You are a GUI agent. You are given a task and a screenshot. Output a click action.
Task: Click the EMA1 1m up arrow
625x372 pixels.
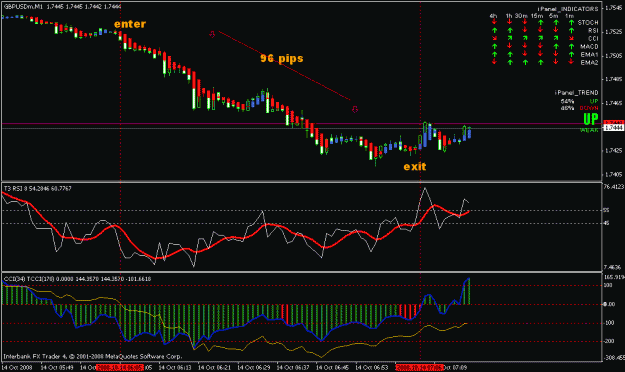(571, 54)
